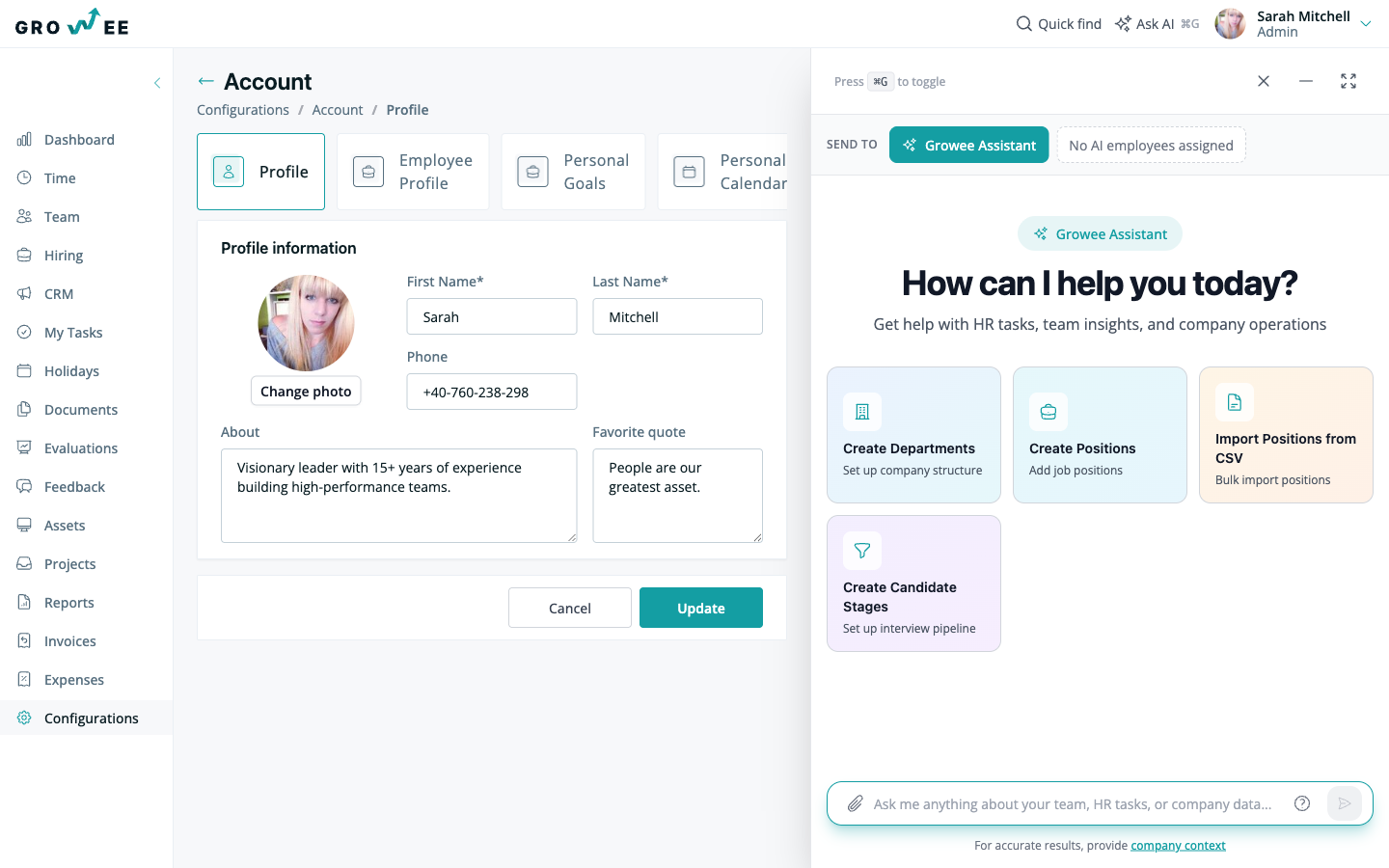This screenshot has width=1389, height=868.
Task: Click the profile photo thumbnail
Action: point(306,323)
